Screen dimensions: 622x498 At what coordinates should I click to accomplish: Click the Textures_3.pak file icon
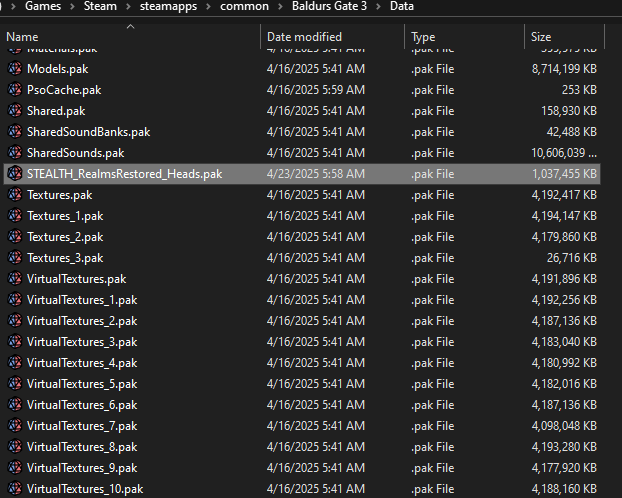tap(15, 258)
